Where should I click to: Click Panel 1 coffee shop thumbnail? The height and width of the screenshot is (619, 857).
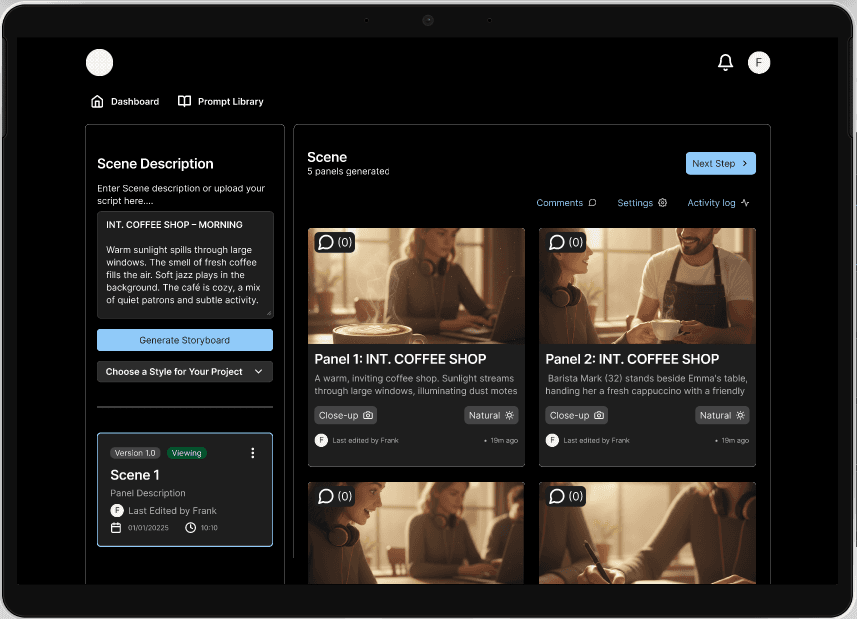coord(416,286)
